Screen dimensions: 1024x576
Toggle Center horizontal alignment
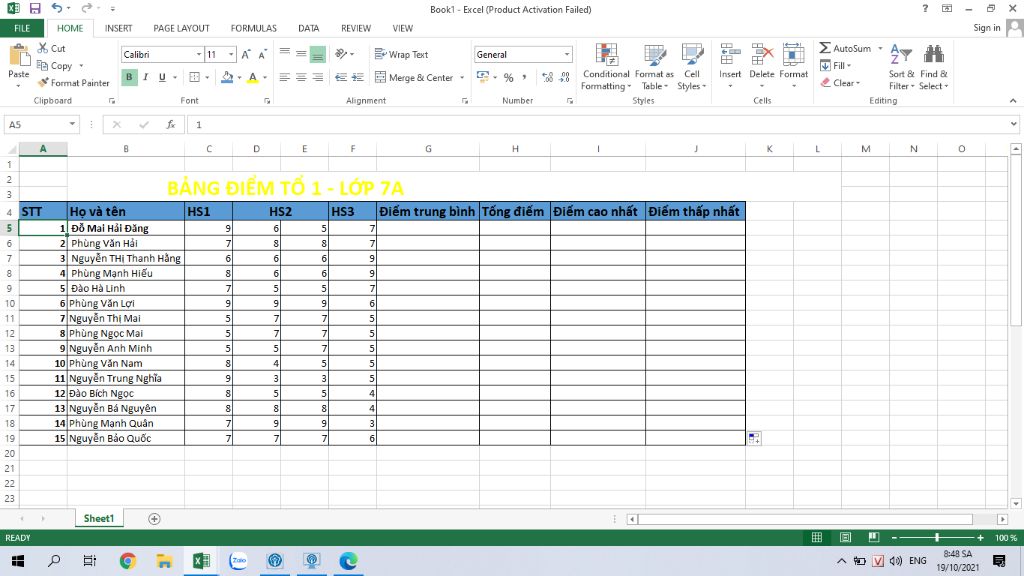[x=301, y=77]
